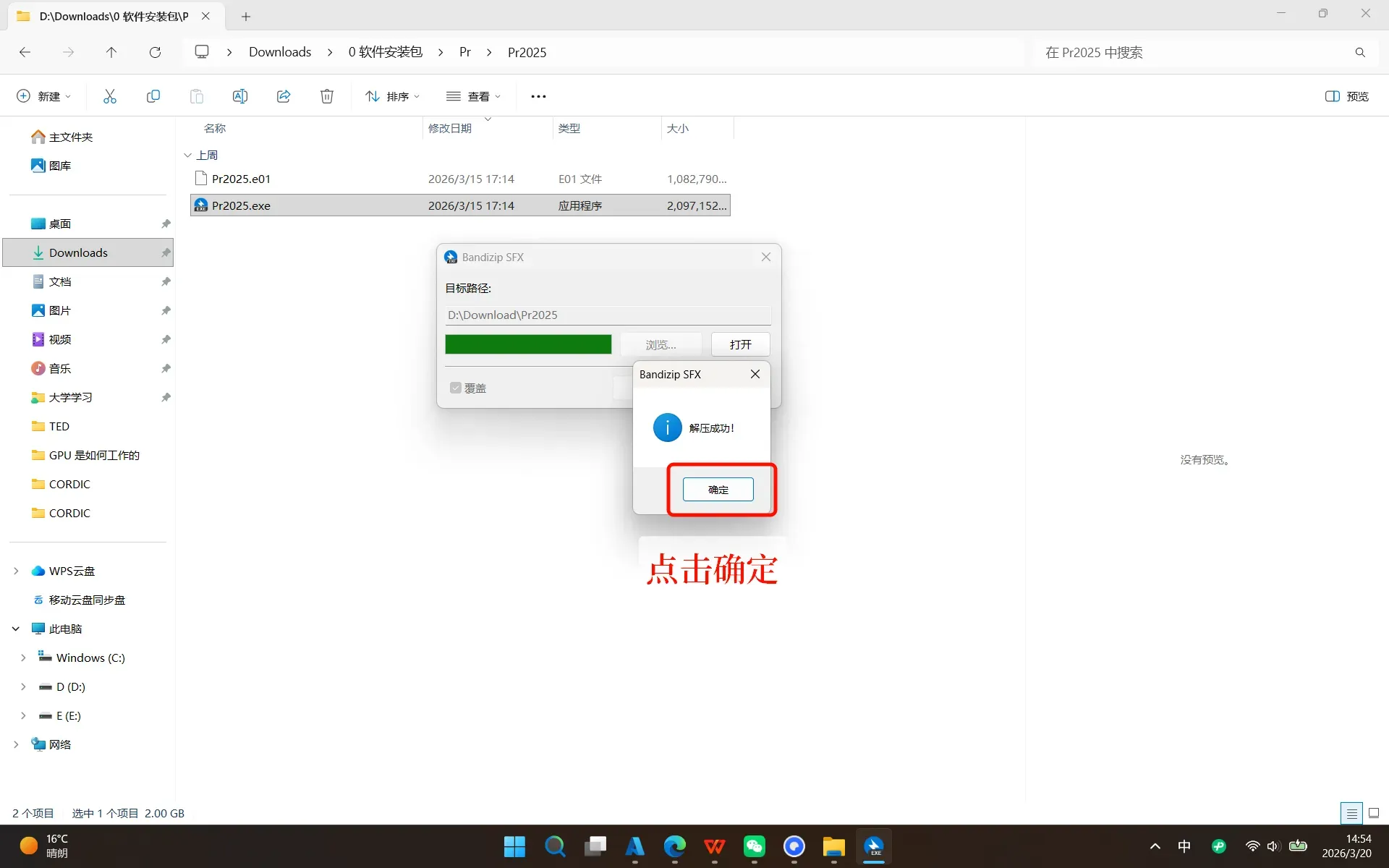The height and width of the screenshot is (868, 1389).
Task: Click the 确定 confirmation button
Action: (718, 490)
